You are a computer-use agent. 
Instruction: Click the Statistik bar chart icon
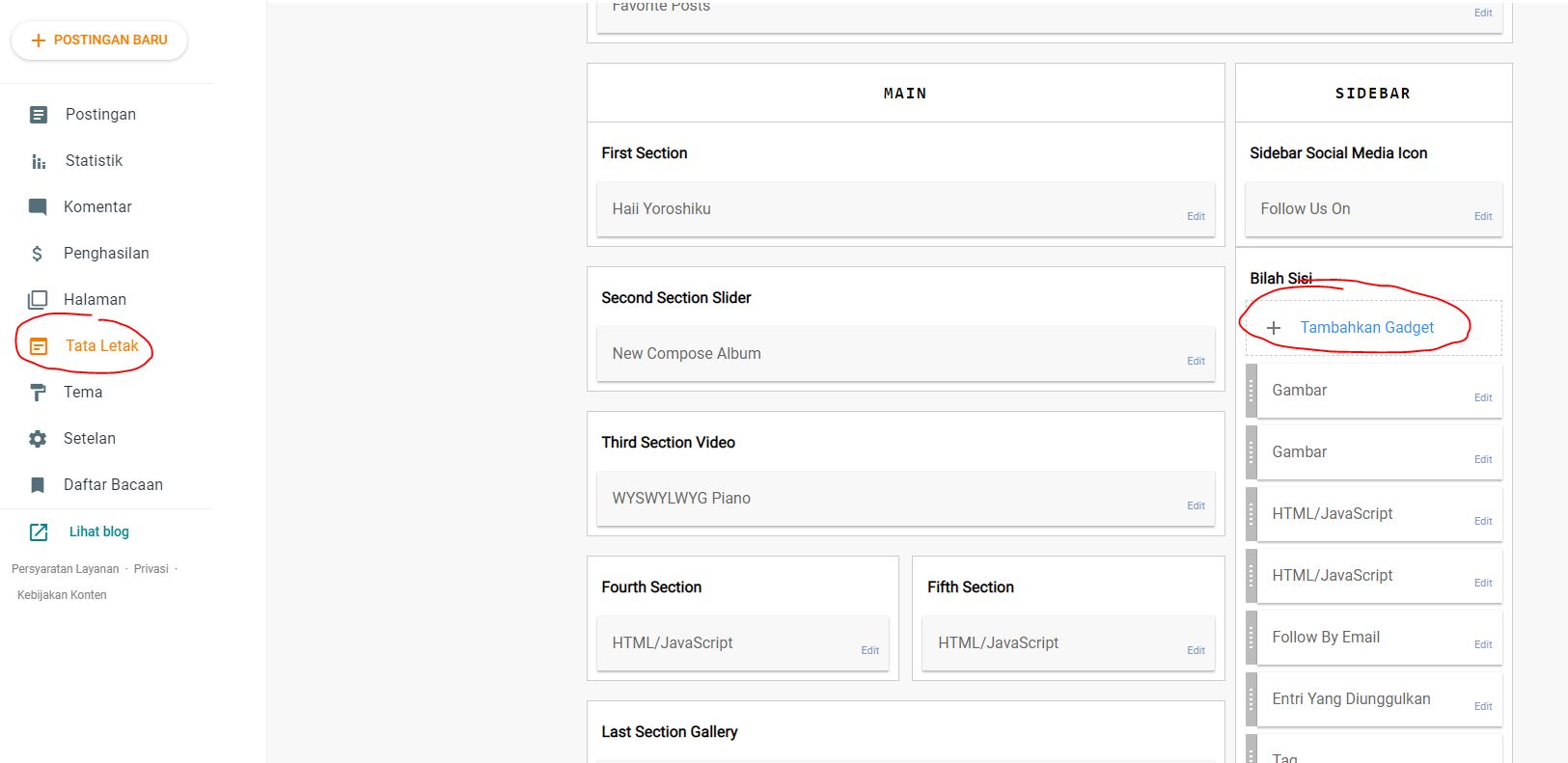click(x=39, y=161)
